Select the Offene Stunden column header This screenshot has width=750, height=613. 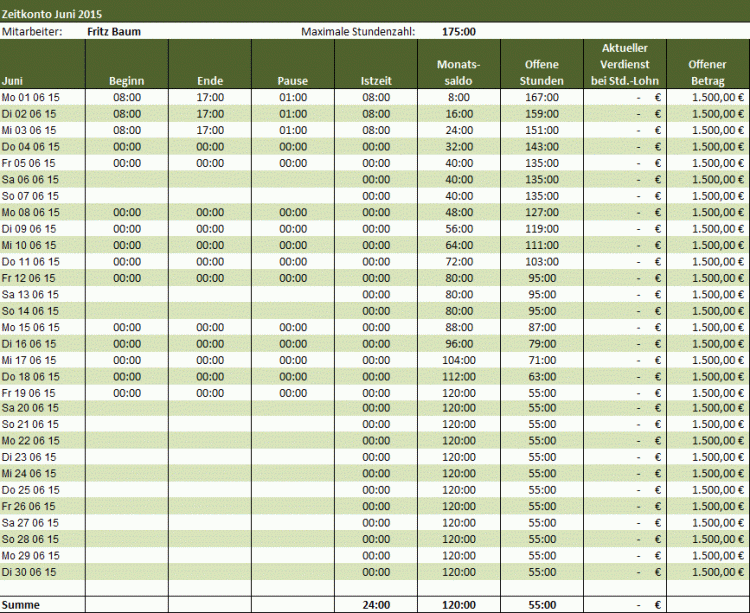541,72
